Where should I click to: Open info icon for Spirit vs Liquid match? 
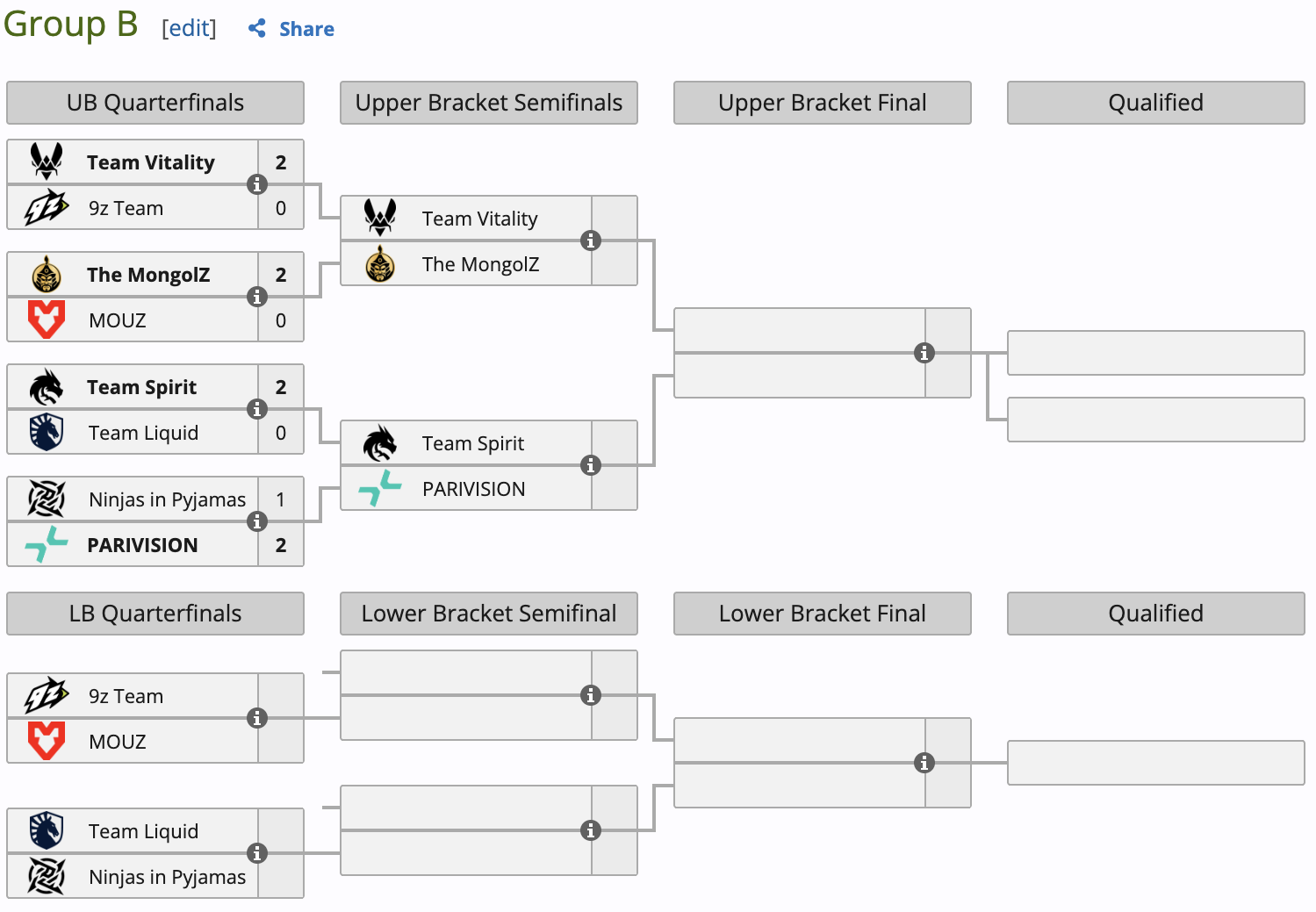pos(256,409)
